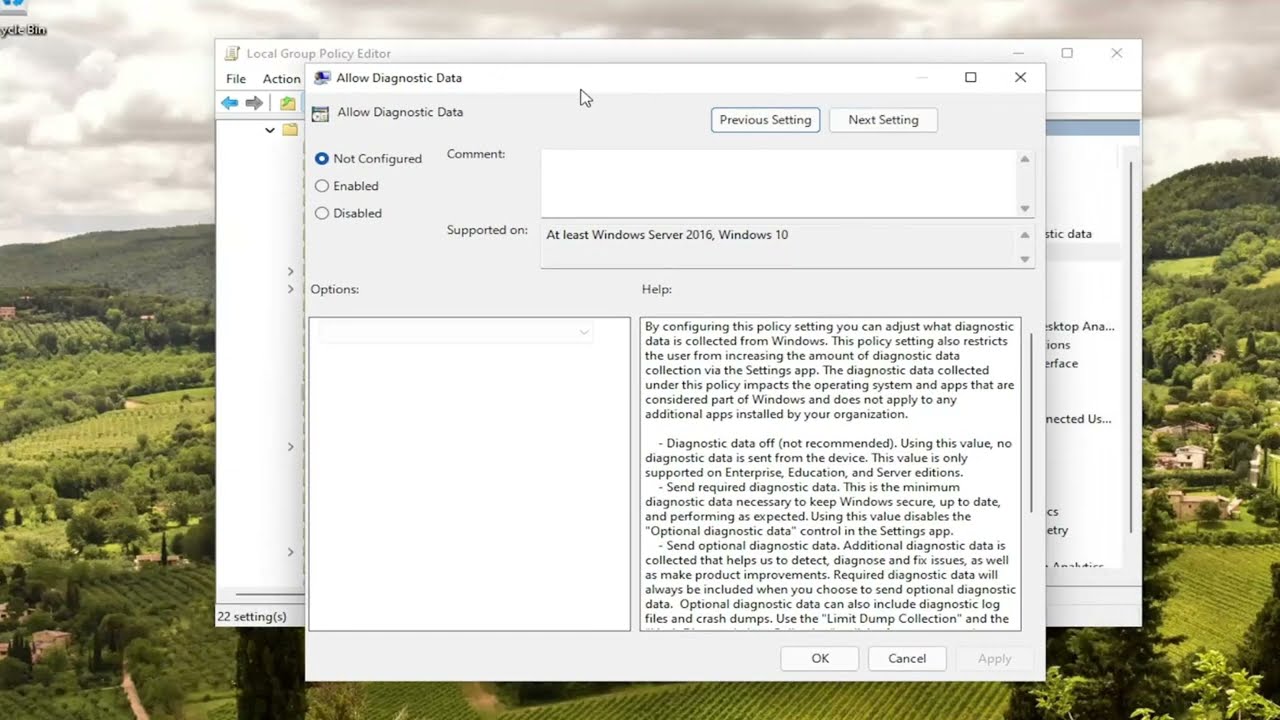Click the Cancel button
The width and height of the screenshot is (1280, 720).
coord(907,658)
